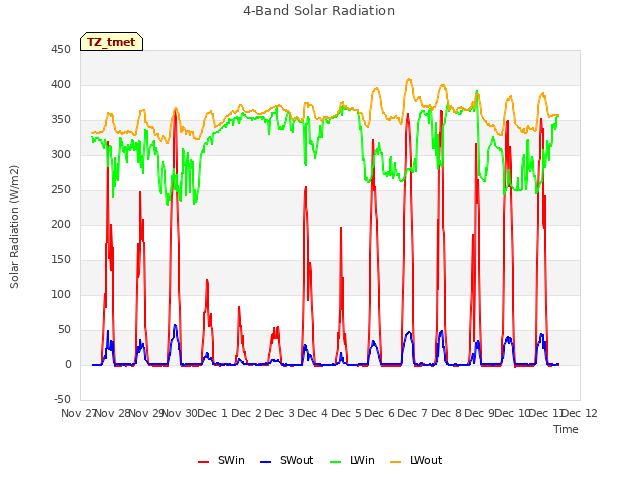Image resolution: width=640 pixels, height=480 pixels.
Task: Click the Dec 6 x-axis date label
Action: [x=380, y=413]
